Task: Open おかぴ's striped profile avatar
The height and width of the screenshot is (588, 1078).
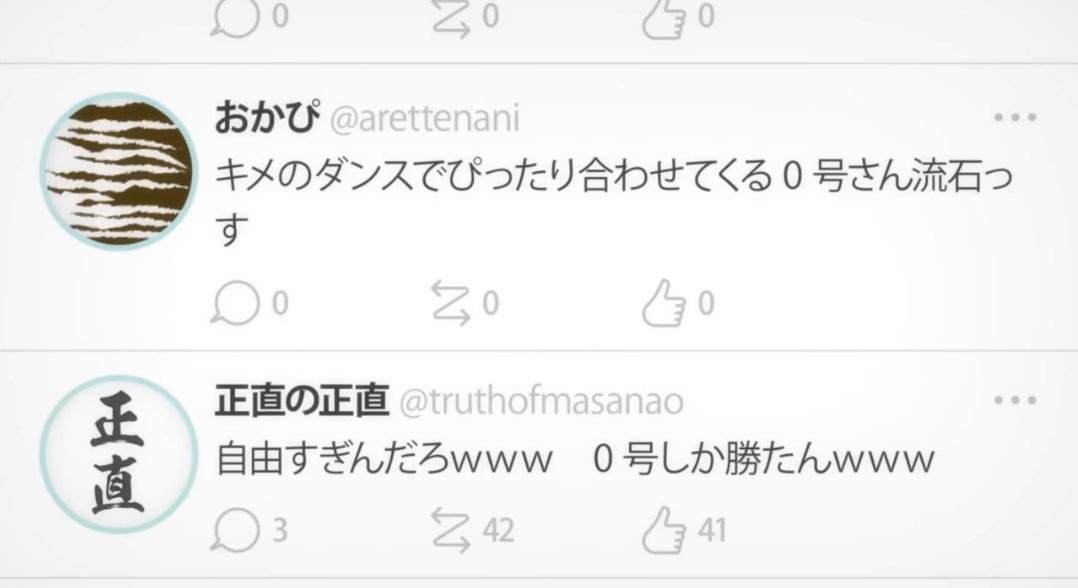Action: (118, 171)
